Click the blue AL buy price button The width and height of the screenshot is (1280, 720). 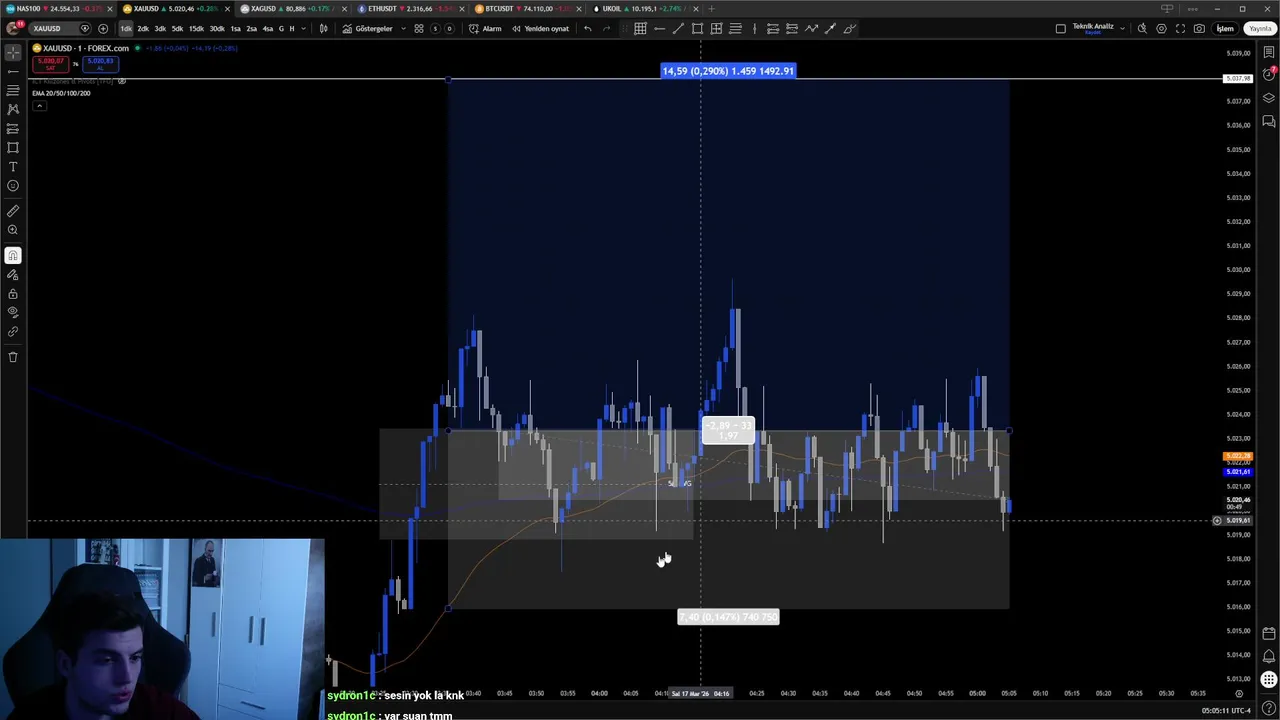pyautogui.click(x=100, y=64)
